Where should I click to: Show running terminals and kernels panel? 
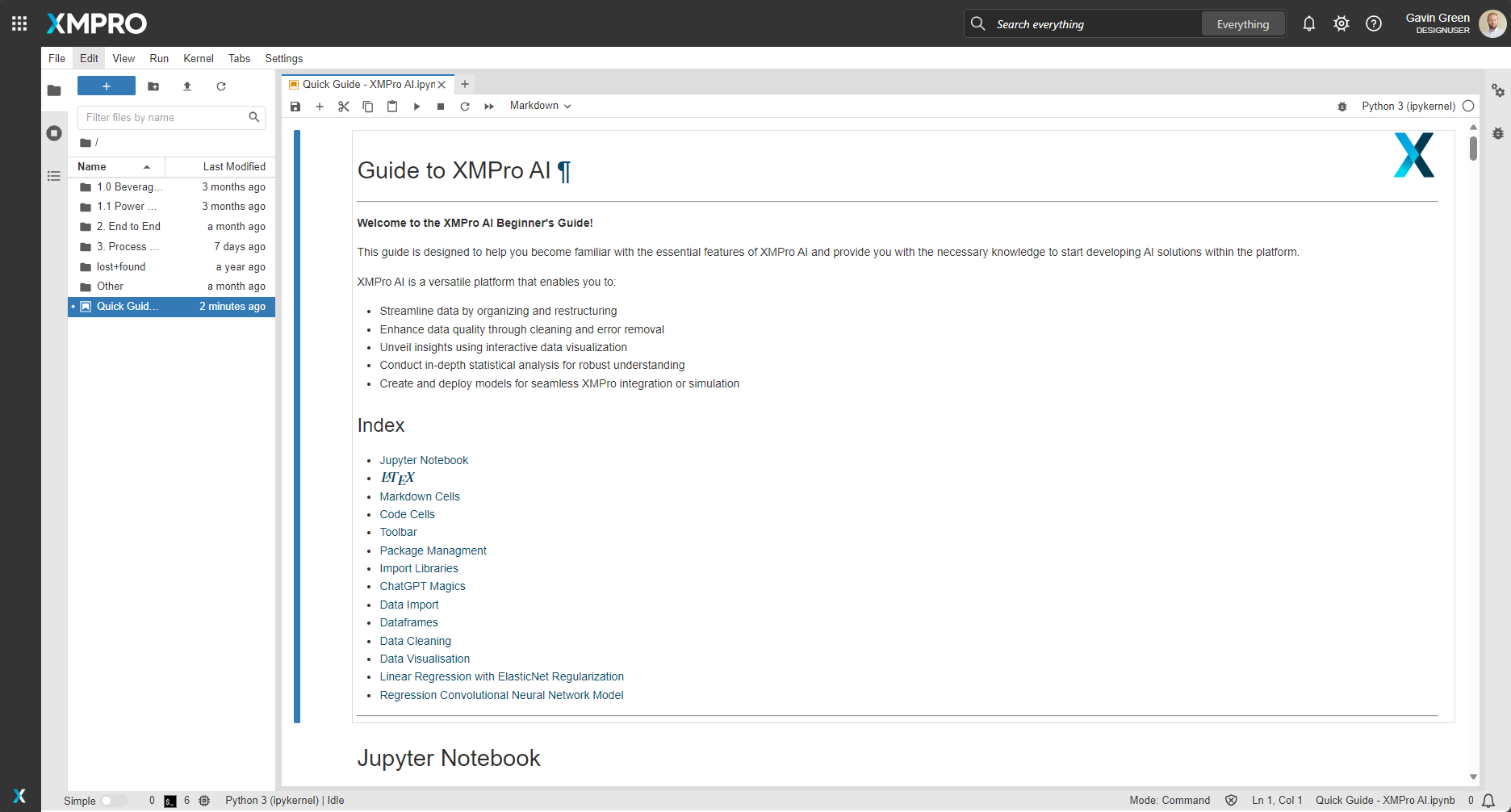(x=54, y=133)
